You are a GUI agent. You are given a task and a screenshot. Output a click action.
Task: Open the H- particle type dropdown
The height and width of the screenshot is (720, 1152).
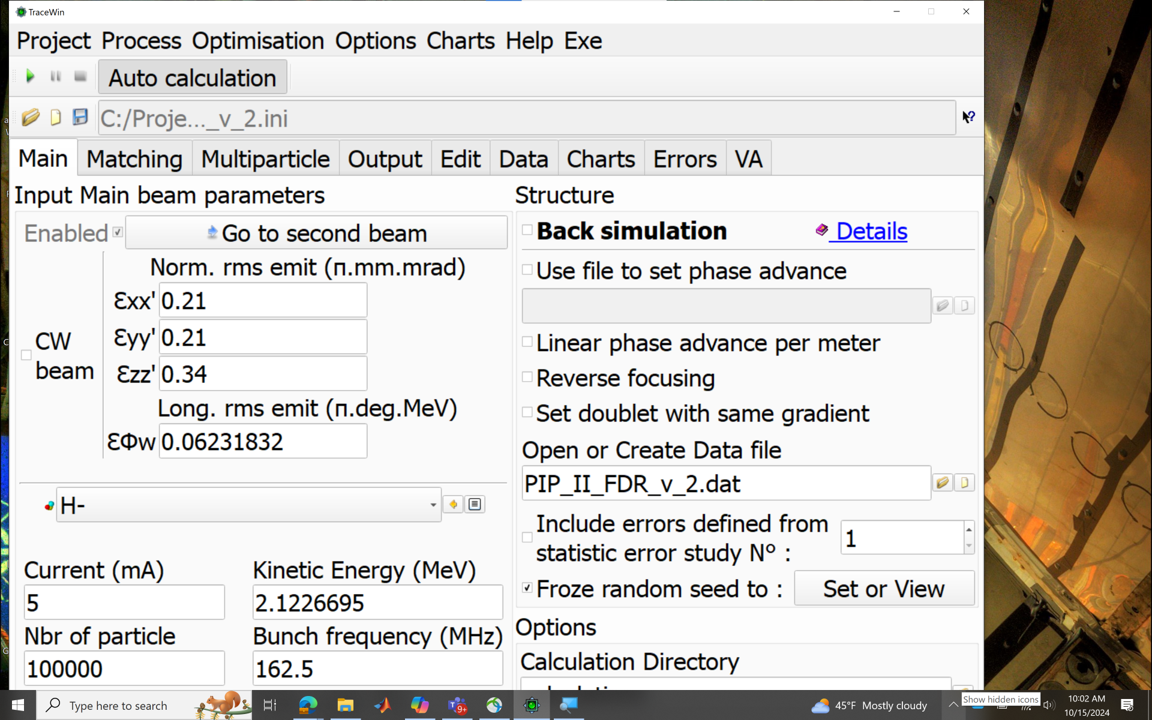click(x=248, y=505)
